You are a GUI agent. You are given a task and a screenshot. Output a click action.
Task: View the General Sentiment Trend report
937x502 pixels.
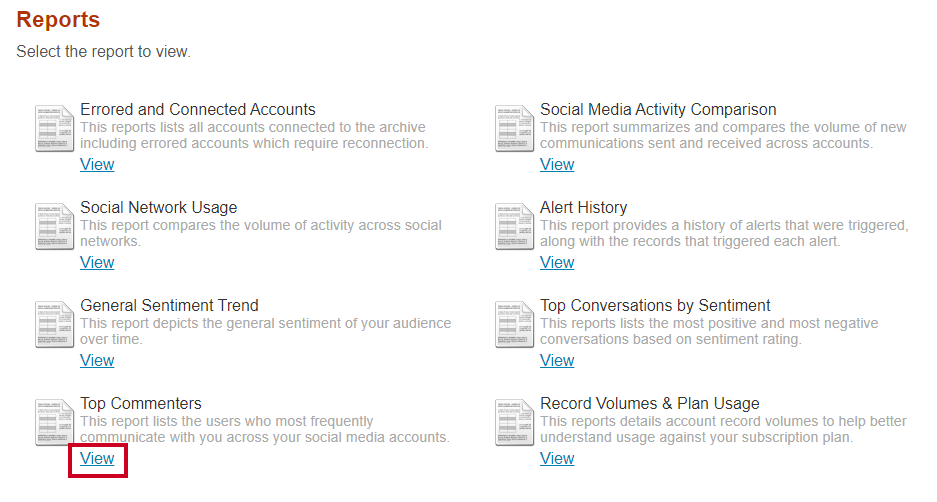click(x=97, y=360)
